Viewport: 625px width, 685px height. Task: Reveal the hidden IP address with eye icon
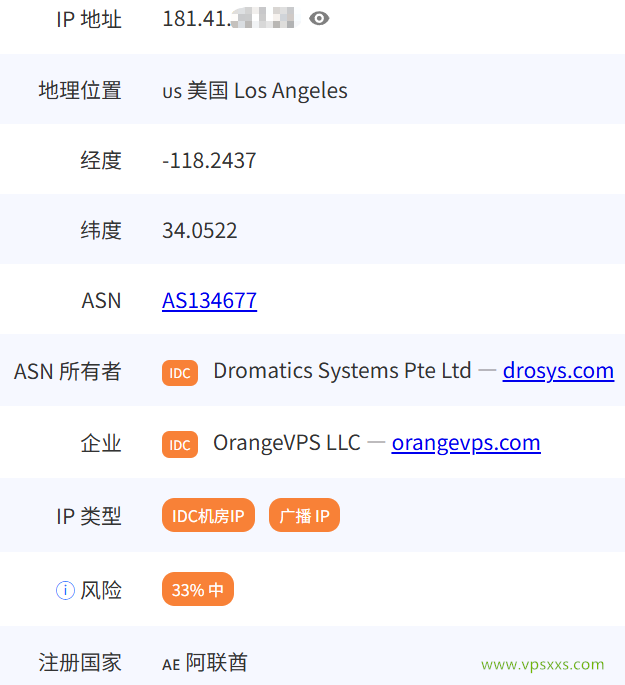click(319, 18)
